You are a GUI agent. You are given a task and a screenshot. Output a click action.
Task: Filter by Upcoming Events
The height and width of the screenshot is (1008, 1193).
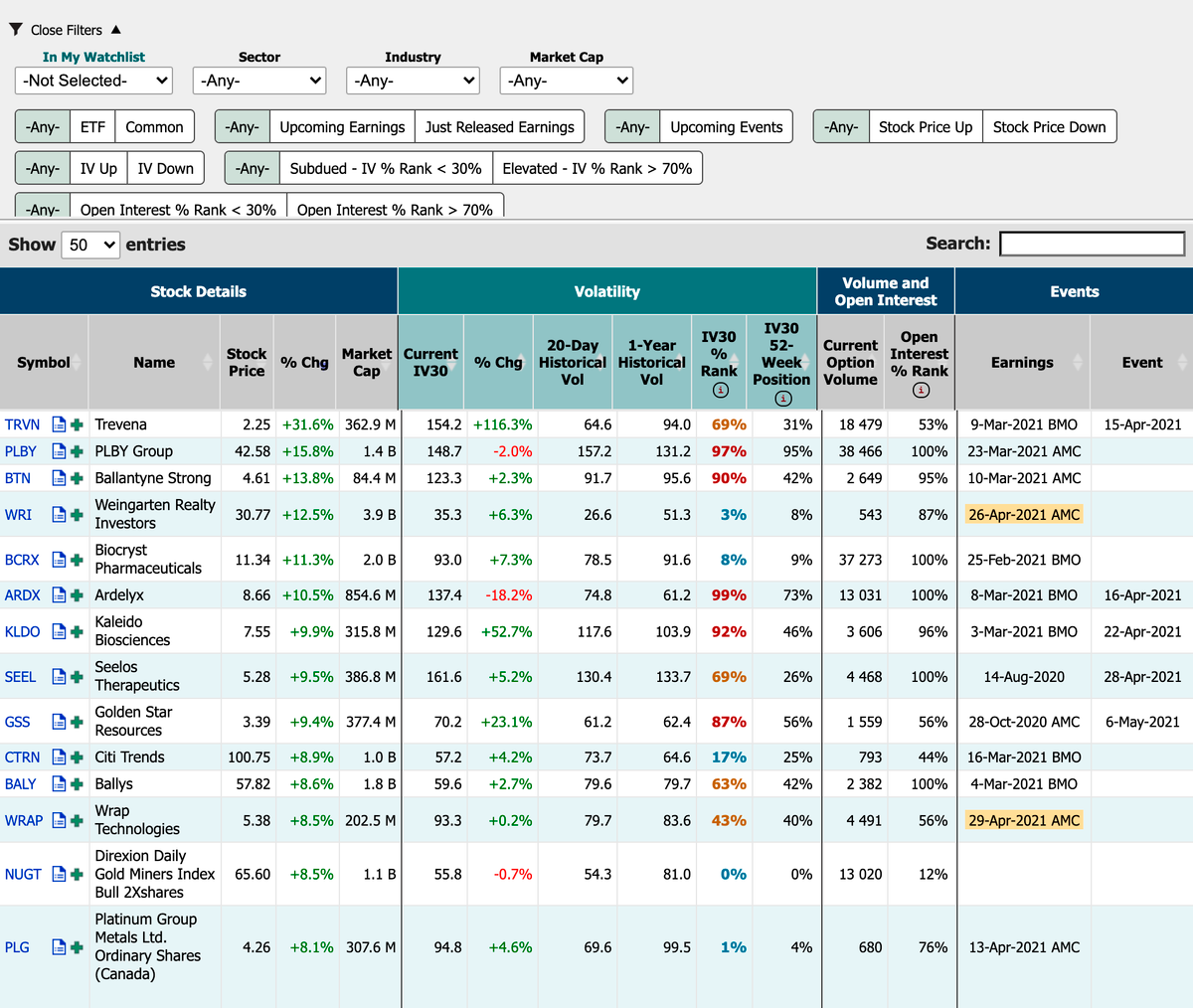click(727, 127)
